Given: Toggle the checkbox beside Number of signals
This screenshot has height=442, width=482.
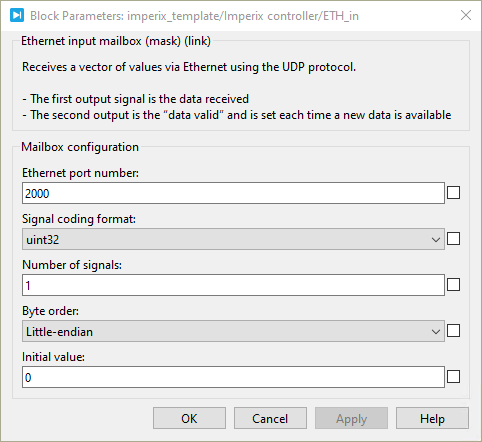Looking at the screenshot, I should (x=453, y=285).
